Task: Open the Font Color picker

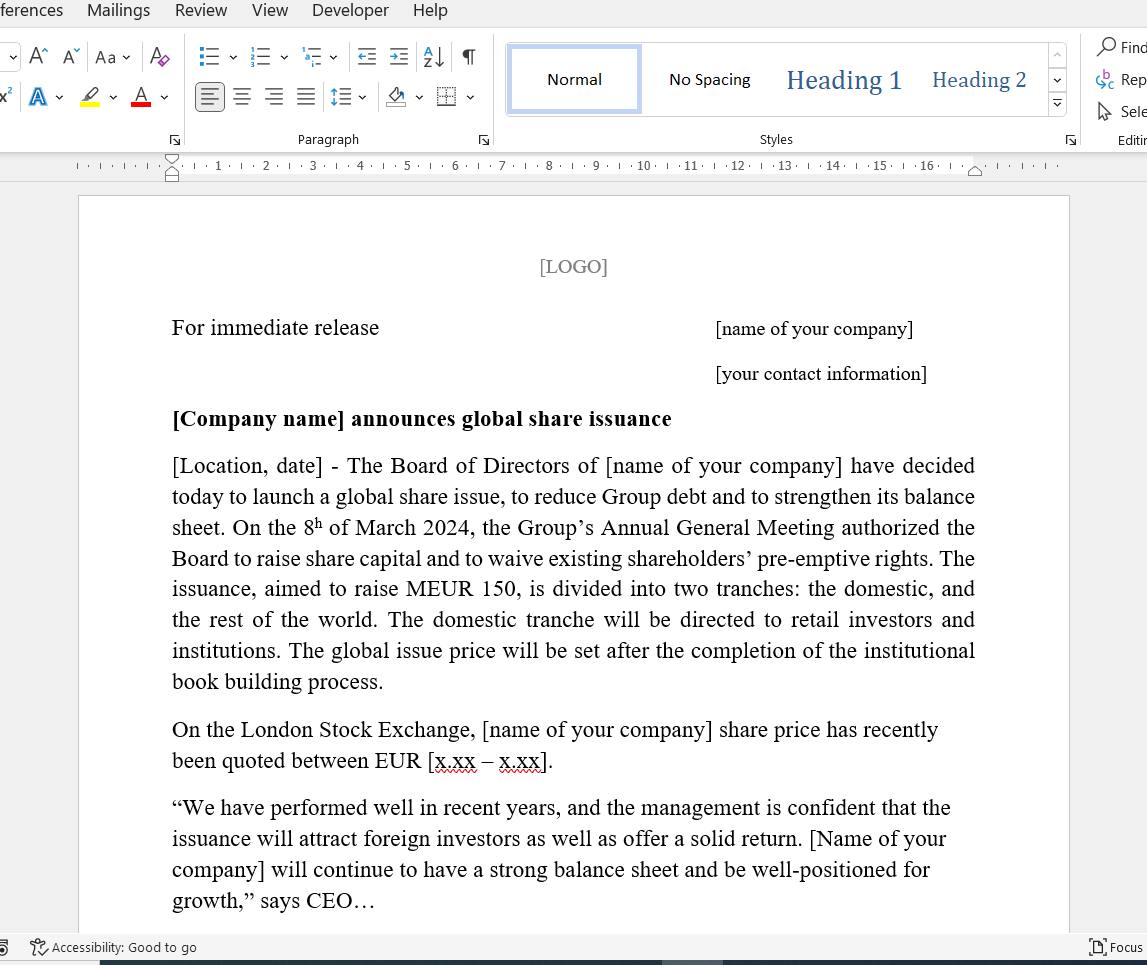Action: (x=163, y=96)
